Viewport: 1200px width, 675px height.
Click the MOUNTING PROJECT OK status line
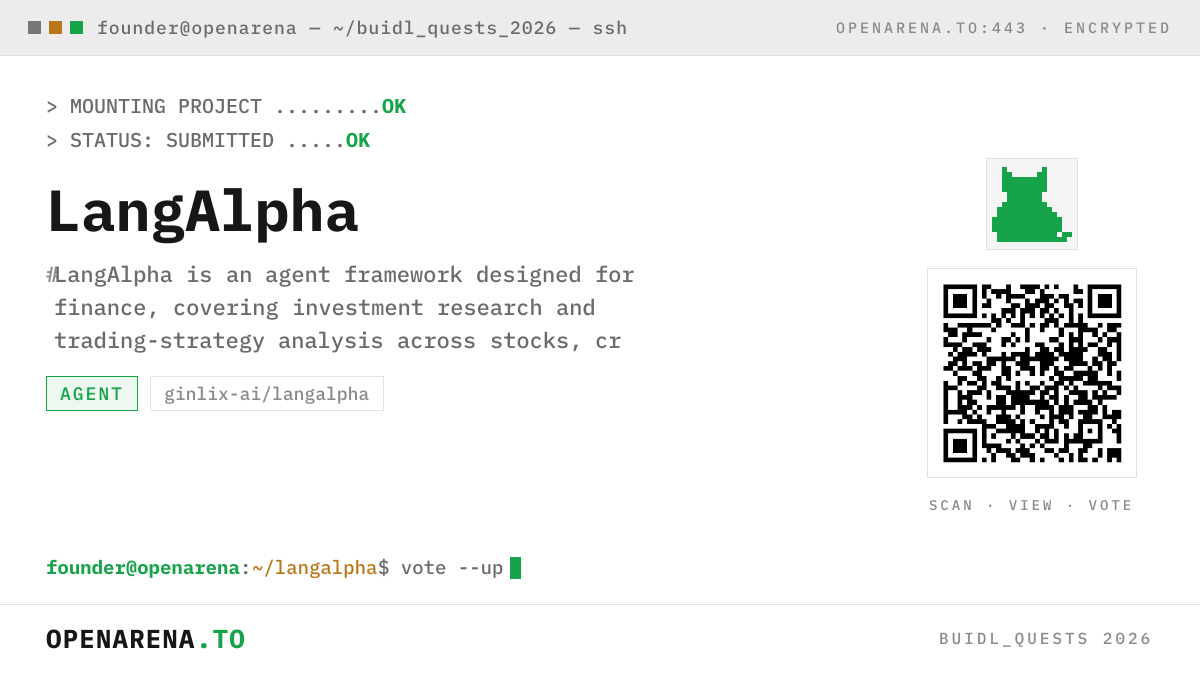[226, 107]
